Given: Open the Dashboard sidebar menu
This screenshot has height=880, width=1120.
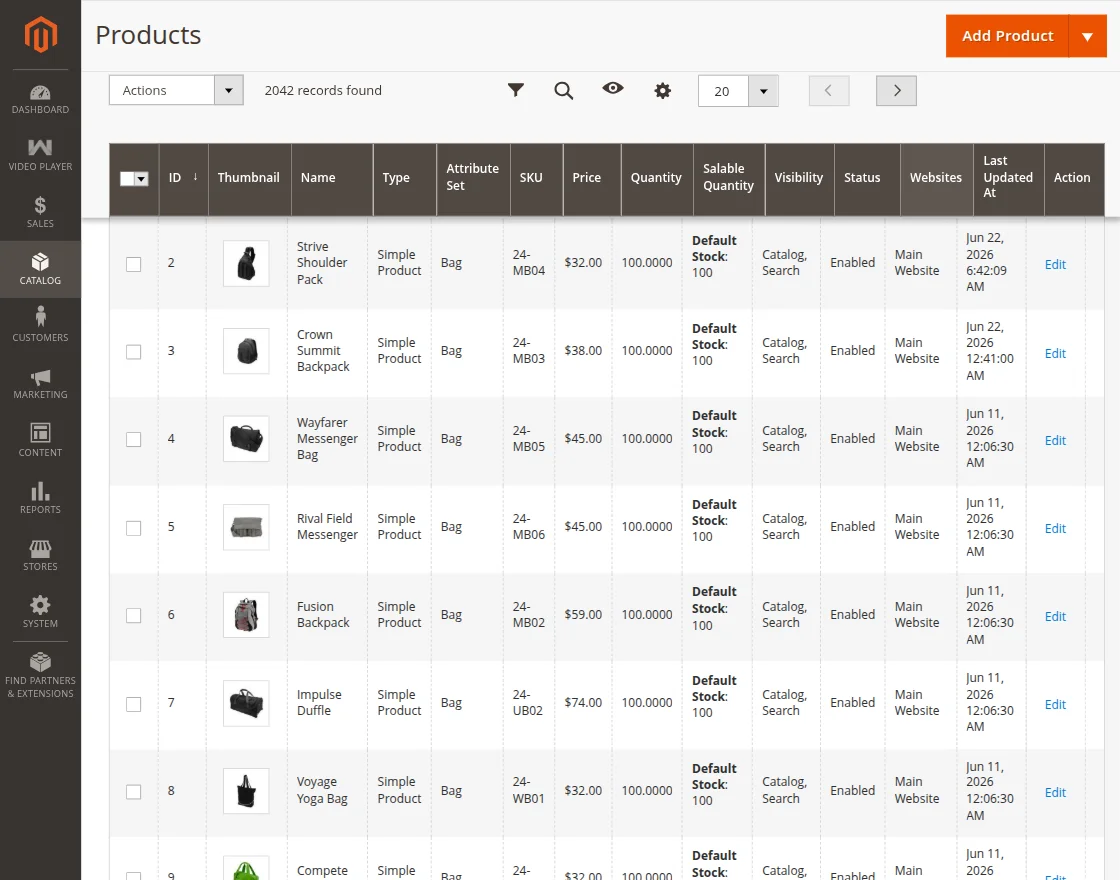Looking at the screenshot, I should pyautogui.click(x=40, y=99).
